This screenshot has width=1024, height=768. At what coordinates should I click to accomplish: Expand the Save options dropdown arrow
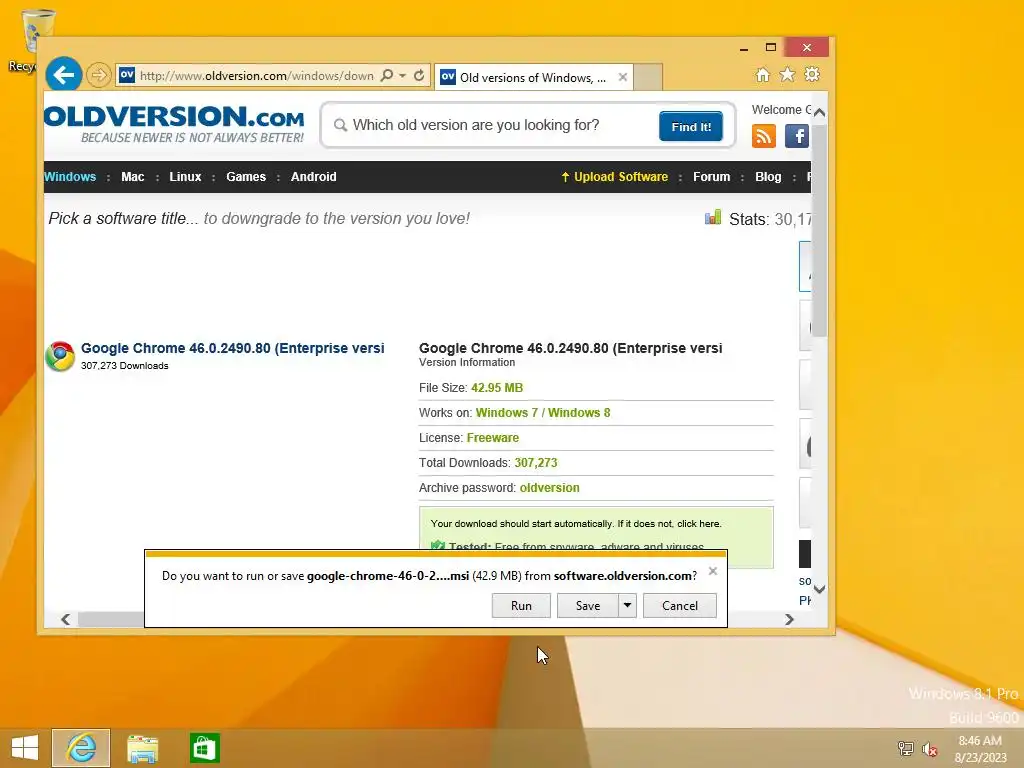[x=627, y=605]
